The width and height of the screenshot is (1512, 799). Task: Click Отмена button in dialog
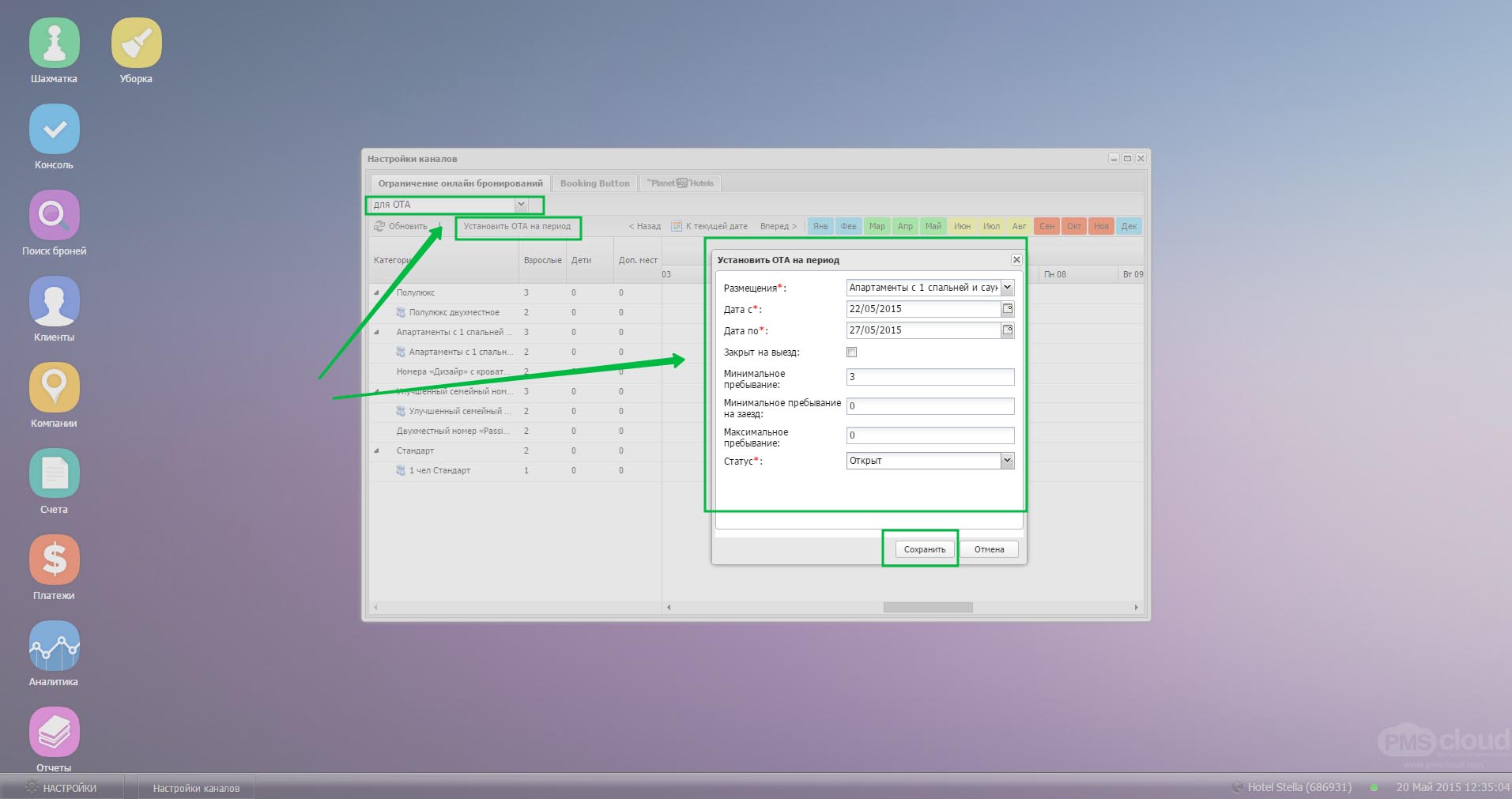click(989, 549)
